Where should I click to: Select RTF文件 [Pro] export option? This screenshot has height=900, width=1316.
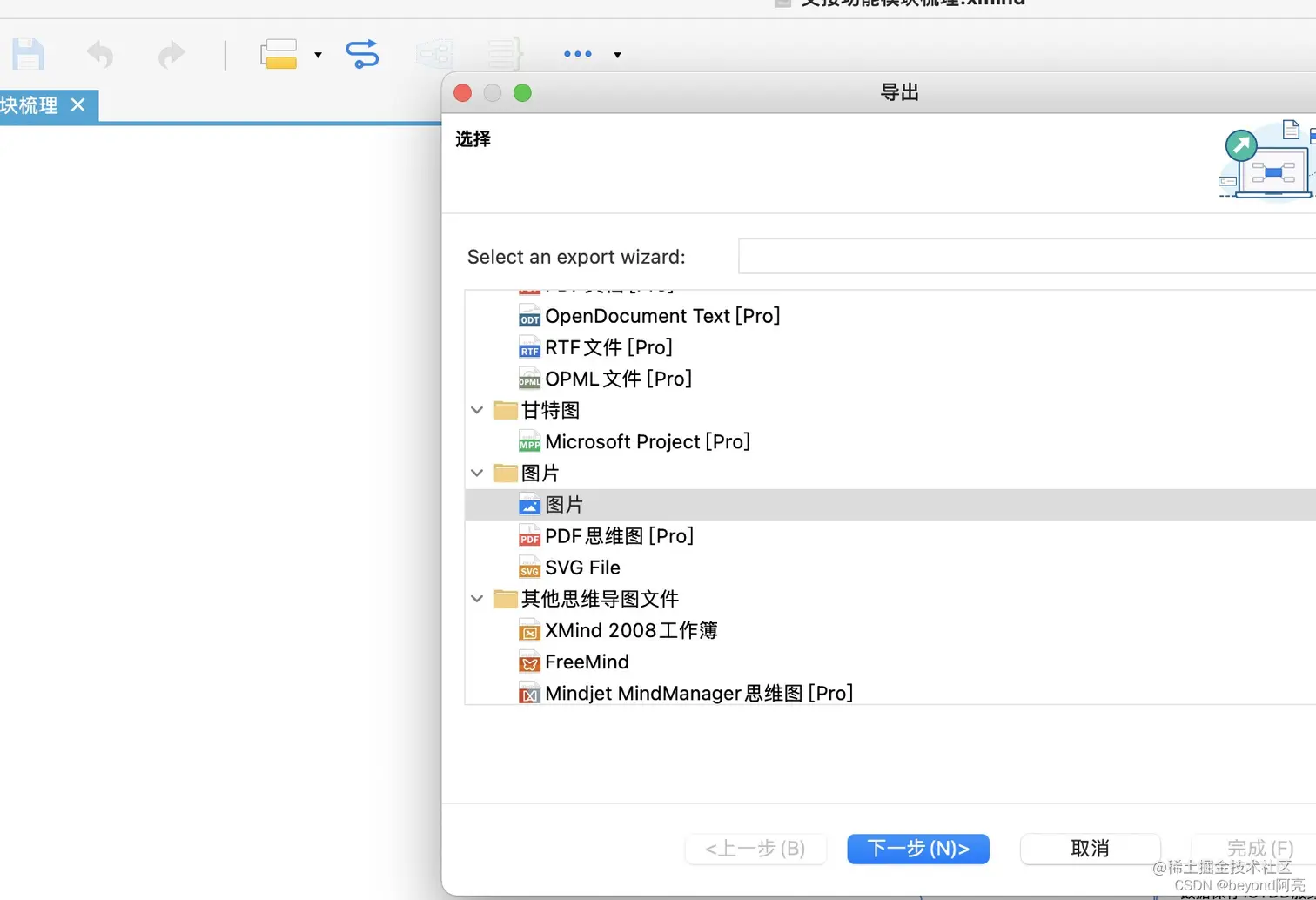608,347
